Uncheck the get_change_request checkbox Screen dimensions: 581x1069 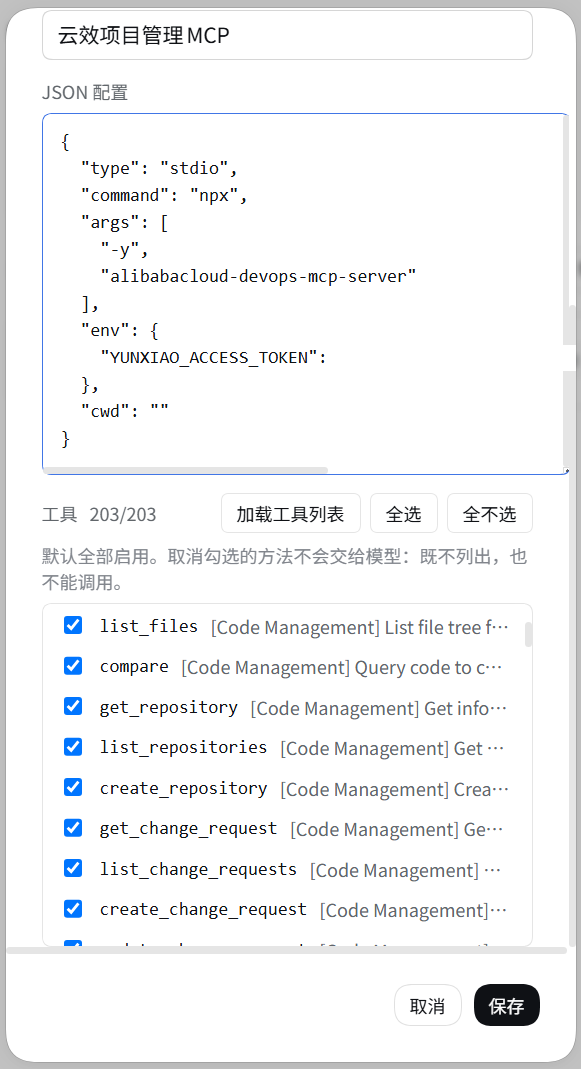[x=73, y=828]
